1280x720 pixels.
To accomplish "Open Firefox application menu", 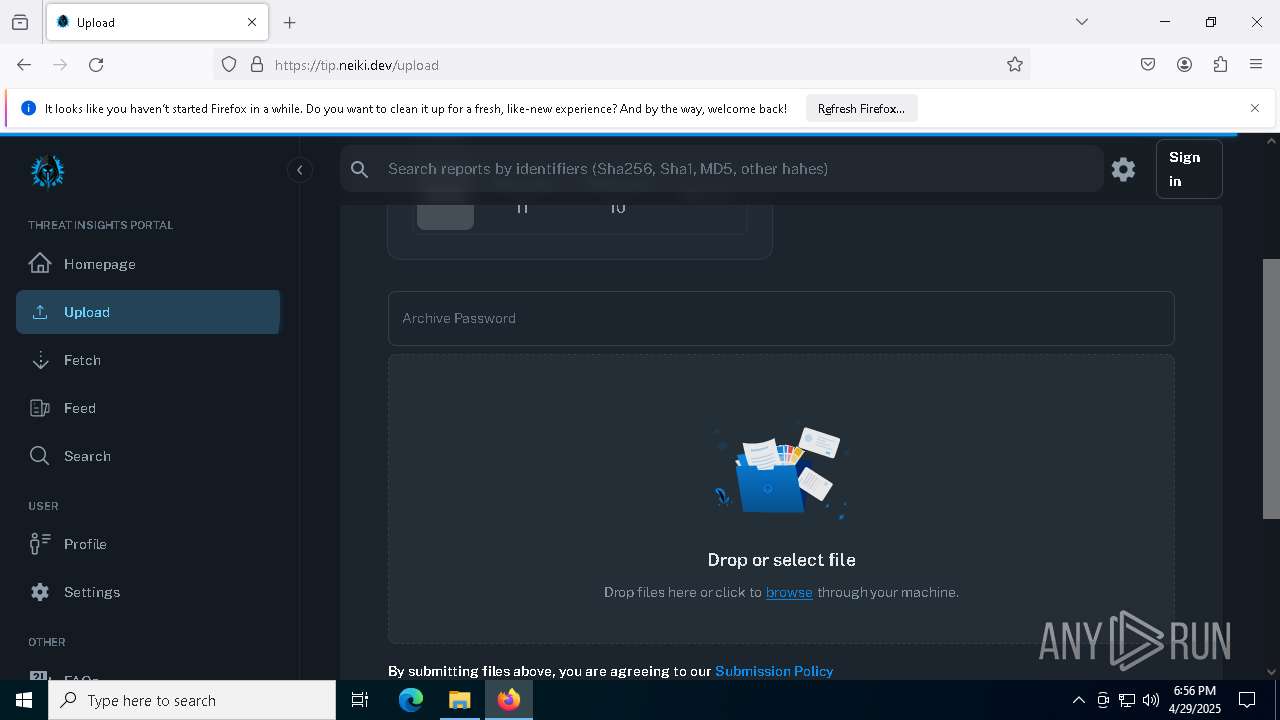I will coord(1256,64).
